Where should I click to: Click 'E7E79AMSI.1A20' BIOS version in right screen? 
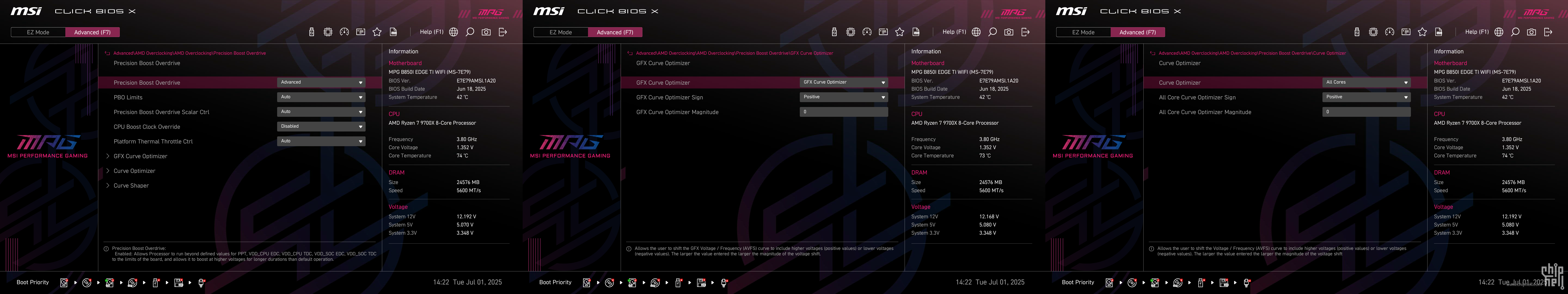coord(1522,81)
